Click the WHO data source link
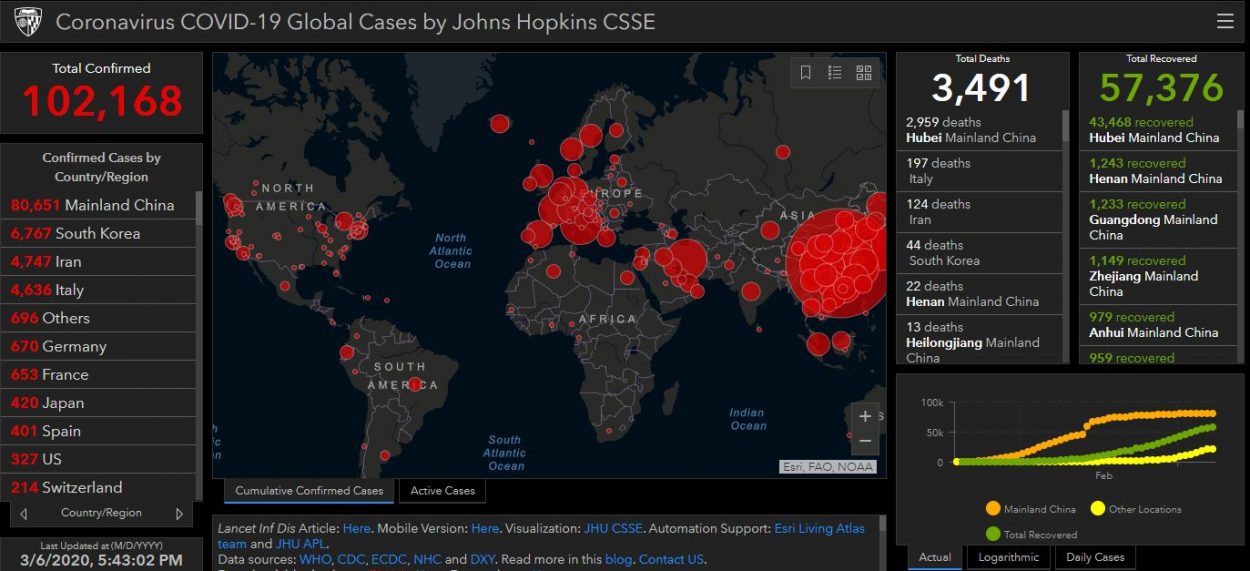This screenshot has width=1250, height=571. (313, 559)
